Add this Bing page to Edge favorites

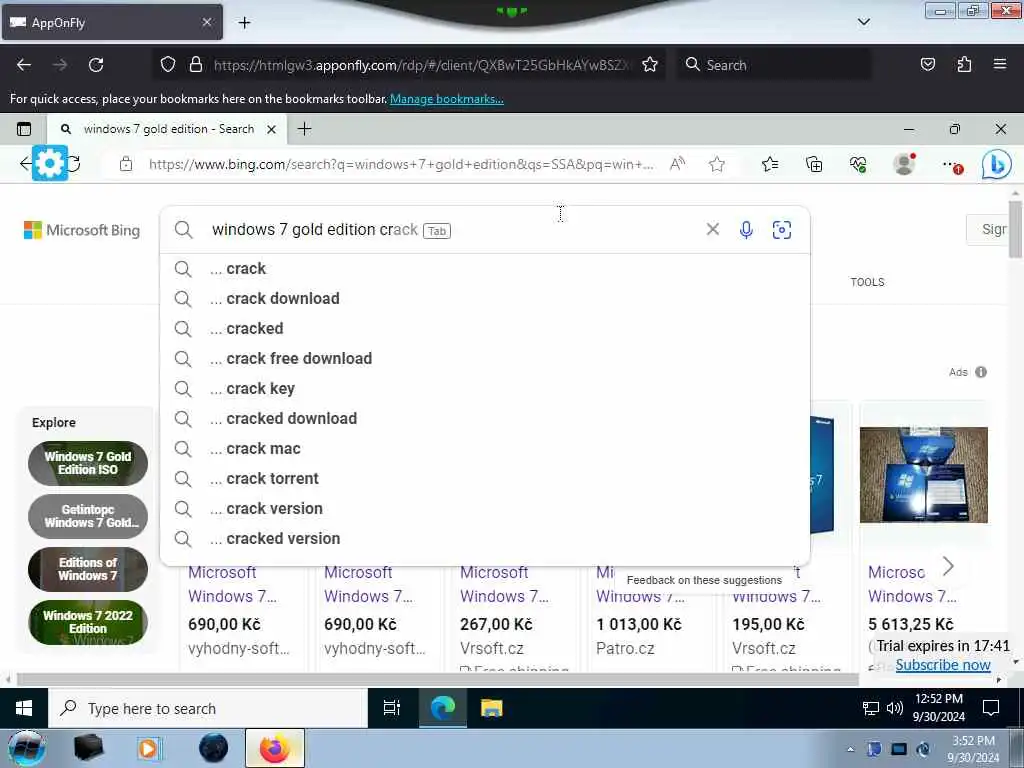pyautogui.click(x=717, y=164)
